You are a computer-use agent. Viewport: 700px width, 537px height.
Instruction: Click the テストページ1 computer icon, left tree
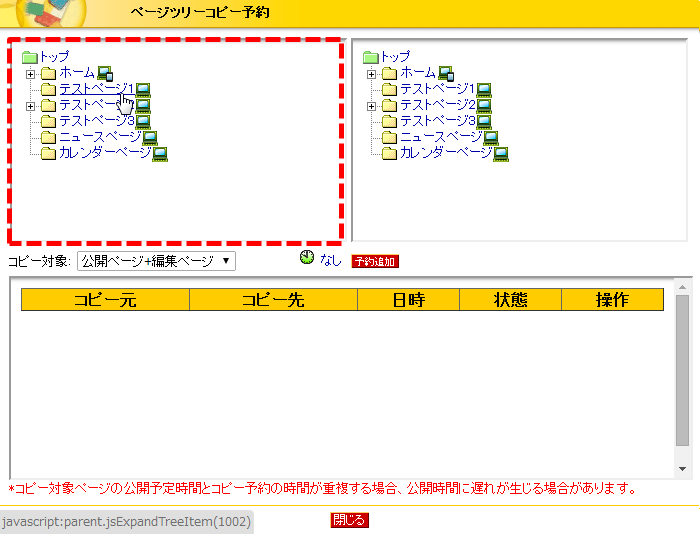coord(143,90)
